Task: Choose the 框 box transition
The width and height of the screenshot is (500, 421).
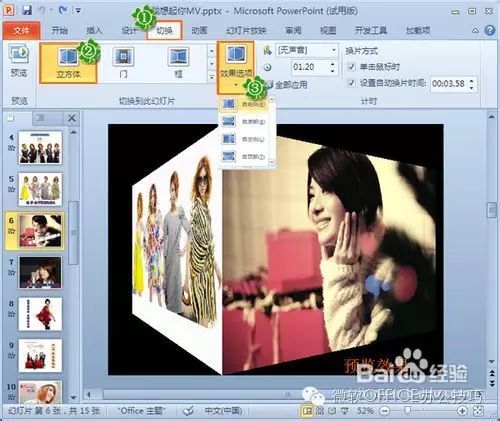Action: [179, 63]
